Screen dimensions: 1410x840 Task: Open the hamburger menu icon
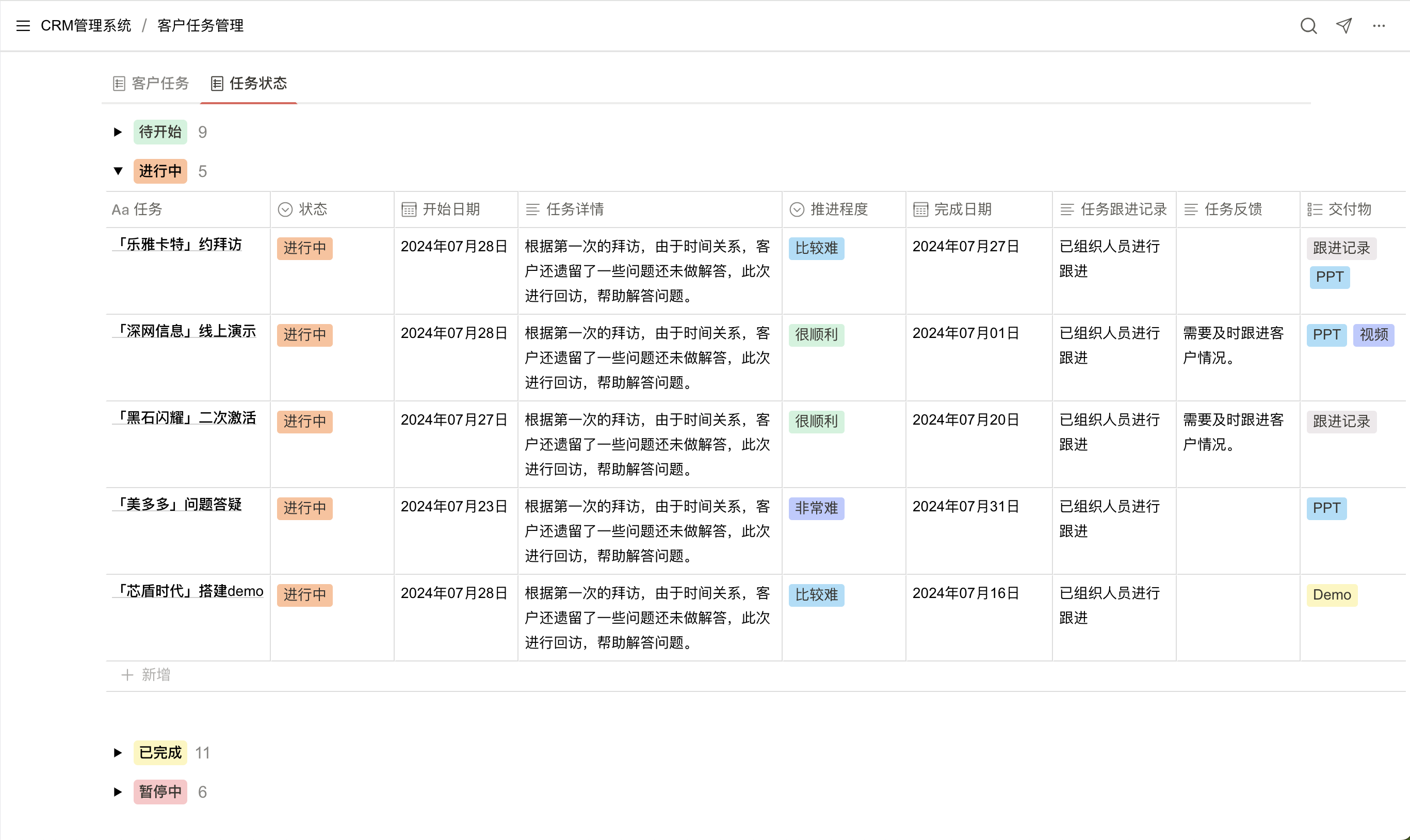coord(23,25)
